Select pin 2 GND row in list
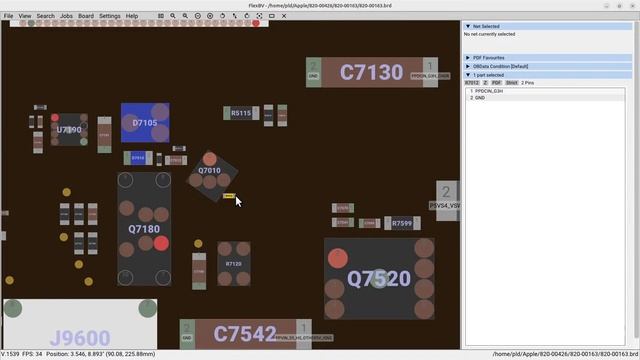 click(x=545, y=98)
